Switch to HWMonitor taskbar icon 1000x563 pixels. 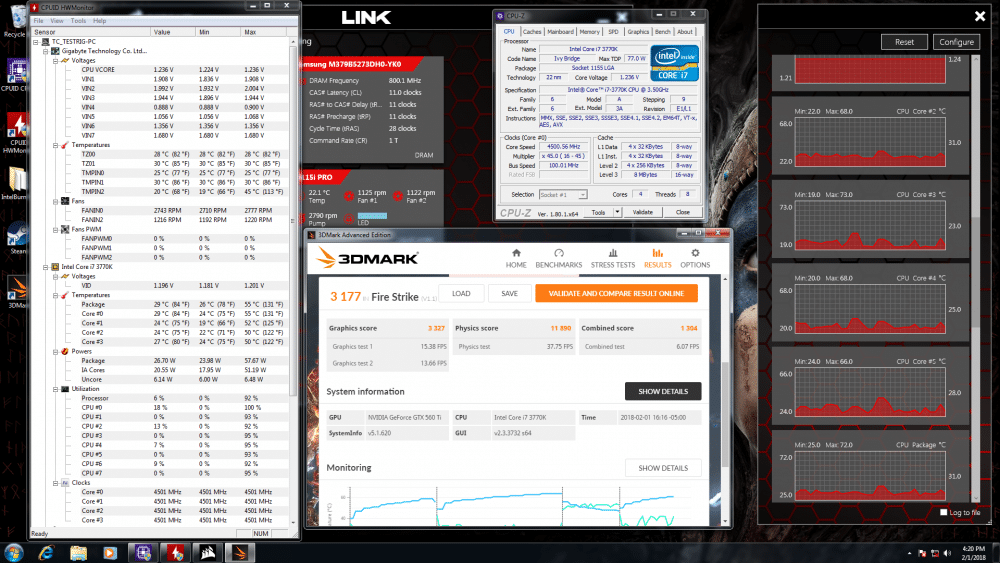(x=175, y=553)
